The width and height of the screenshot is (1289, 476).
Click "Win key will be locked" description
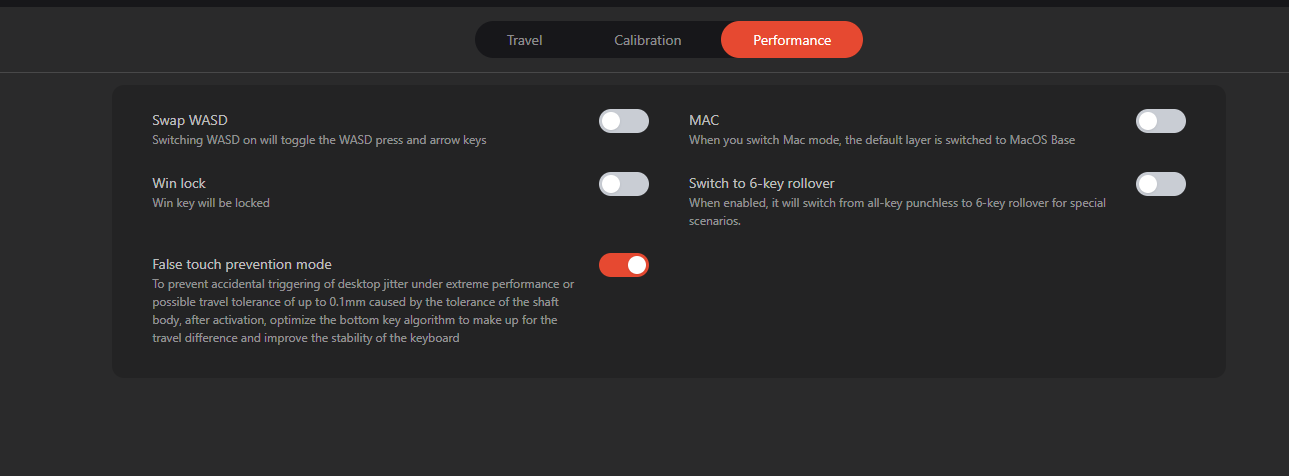point(211,203)
